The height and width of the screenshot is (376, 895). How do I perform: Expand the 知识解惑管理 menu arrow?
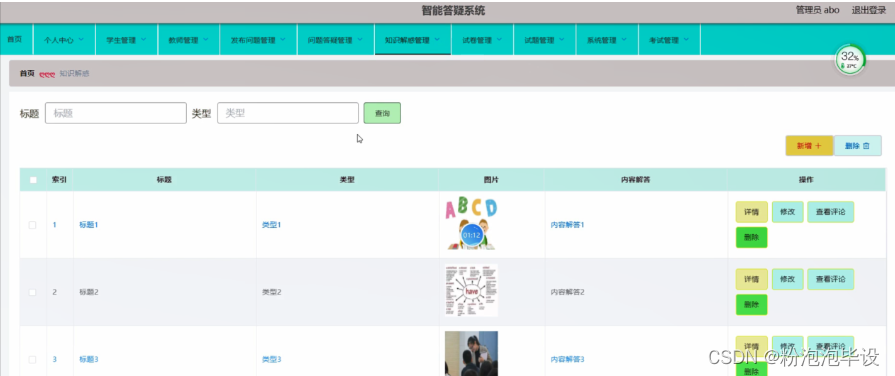point(437,40)
